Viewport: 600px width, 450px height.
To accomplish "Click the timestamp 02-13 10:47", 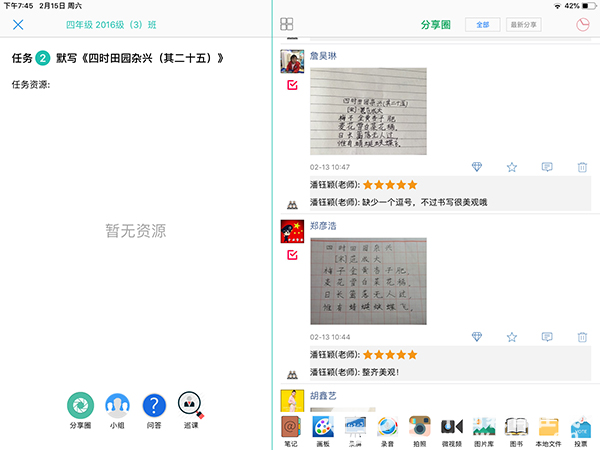I will [330, 167].
